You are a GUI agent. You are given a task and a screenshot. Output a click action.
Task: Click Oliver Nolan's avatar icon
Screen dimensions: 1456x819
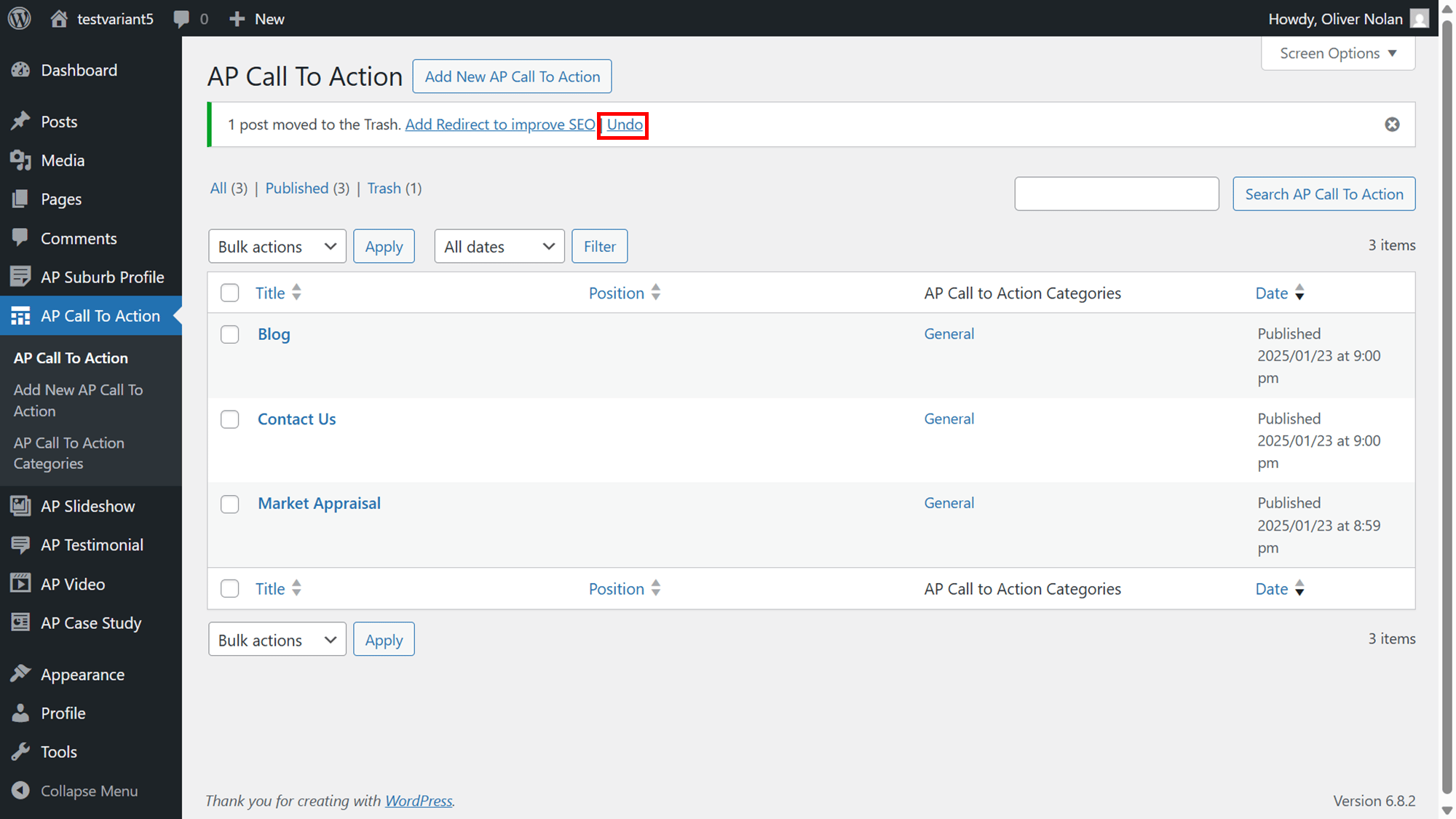(1419, 18)
